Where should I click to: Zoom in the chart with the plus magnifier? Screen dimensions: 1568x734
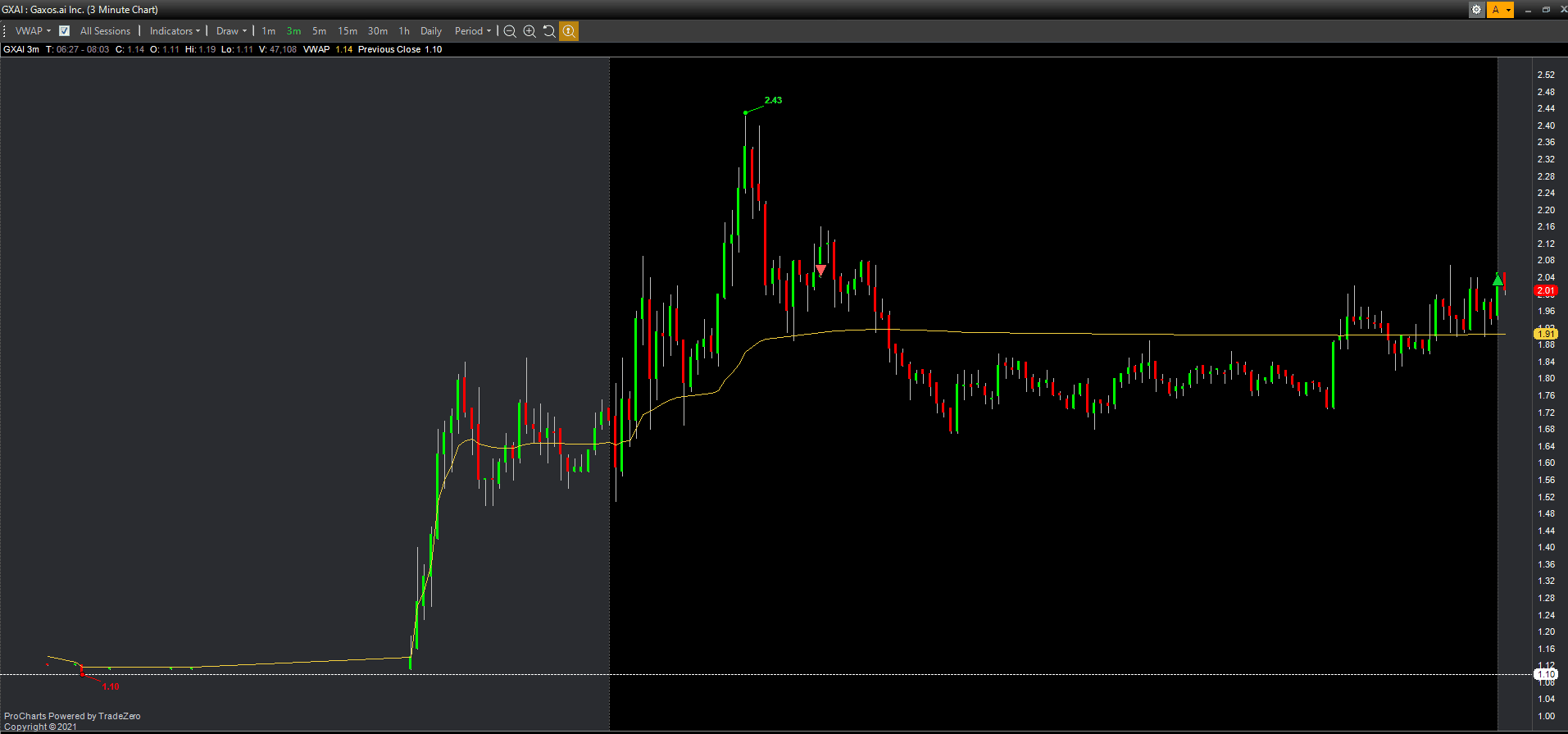coord(529,31)
